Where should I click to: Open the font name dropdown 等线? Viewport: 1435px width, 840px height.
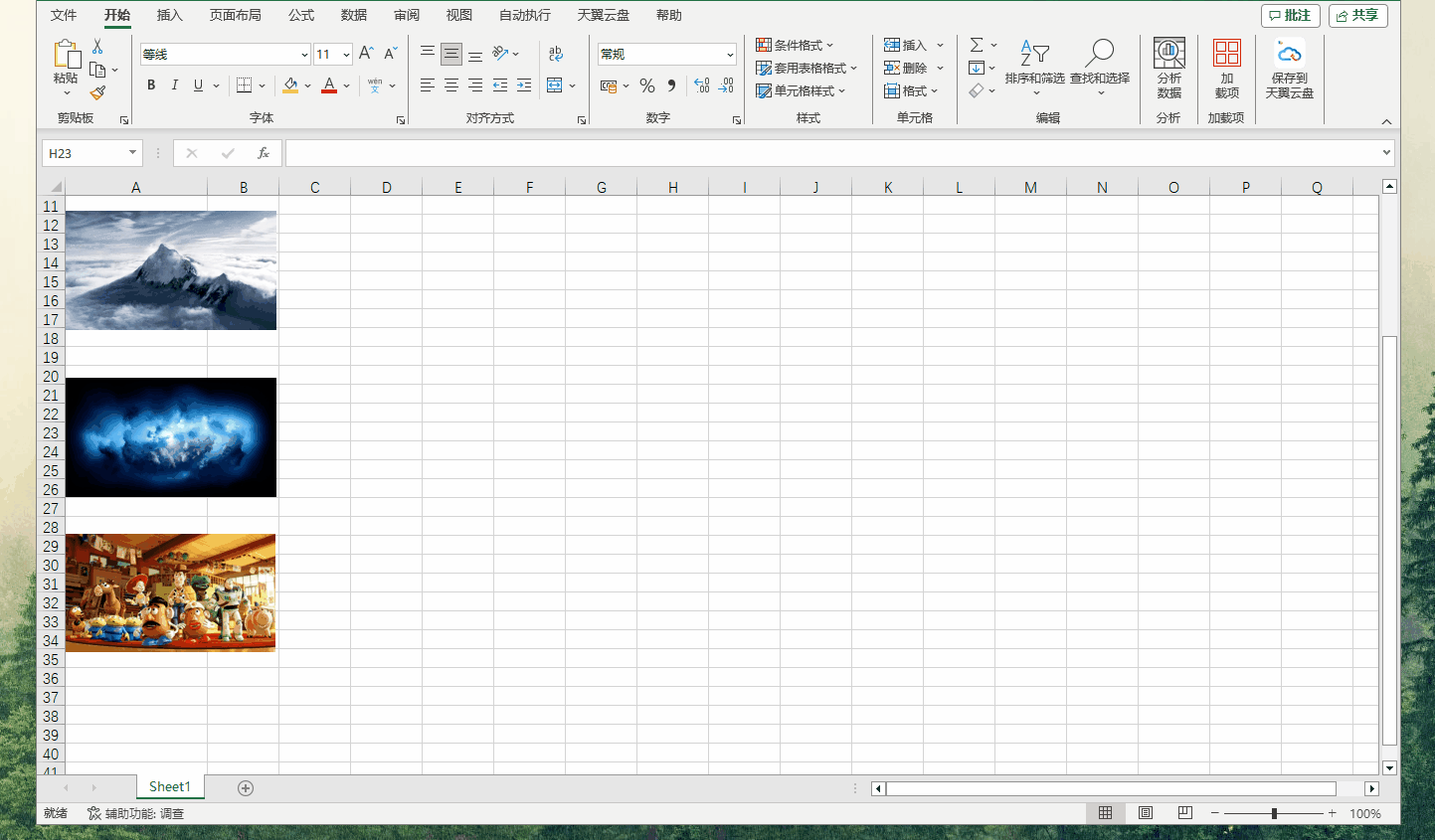304,55
